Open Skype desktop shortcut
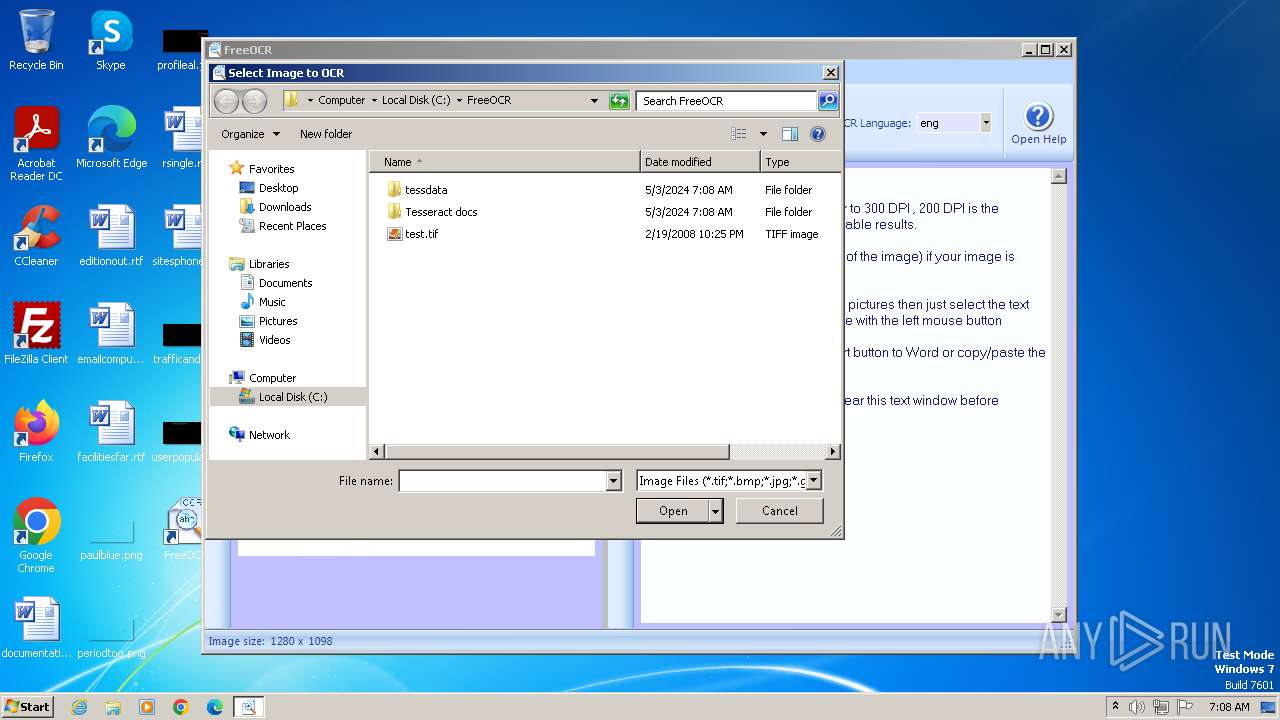This screenshot has width=1280, height=720. (111, 40)
